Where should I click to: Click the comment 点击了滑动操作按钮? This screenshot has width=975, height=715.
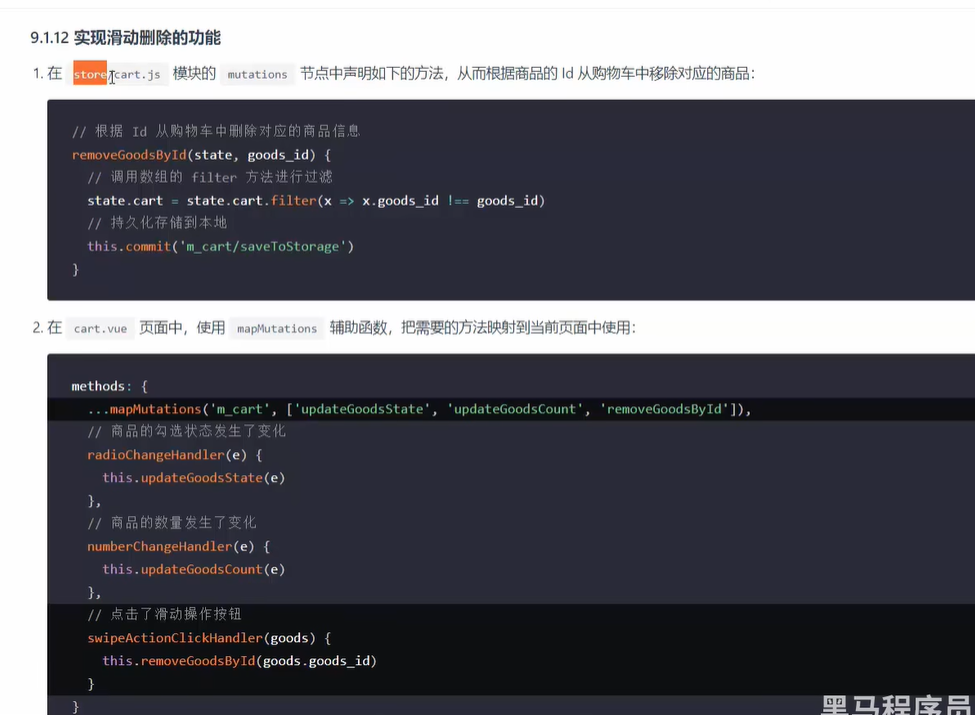(x=164, y=614)
